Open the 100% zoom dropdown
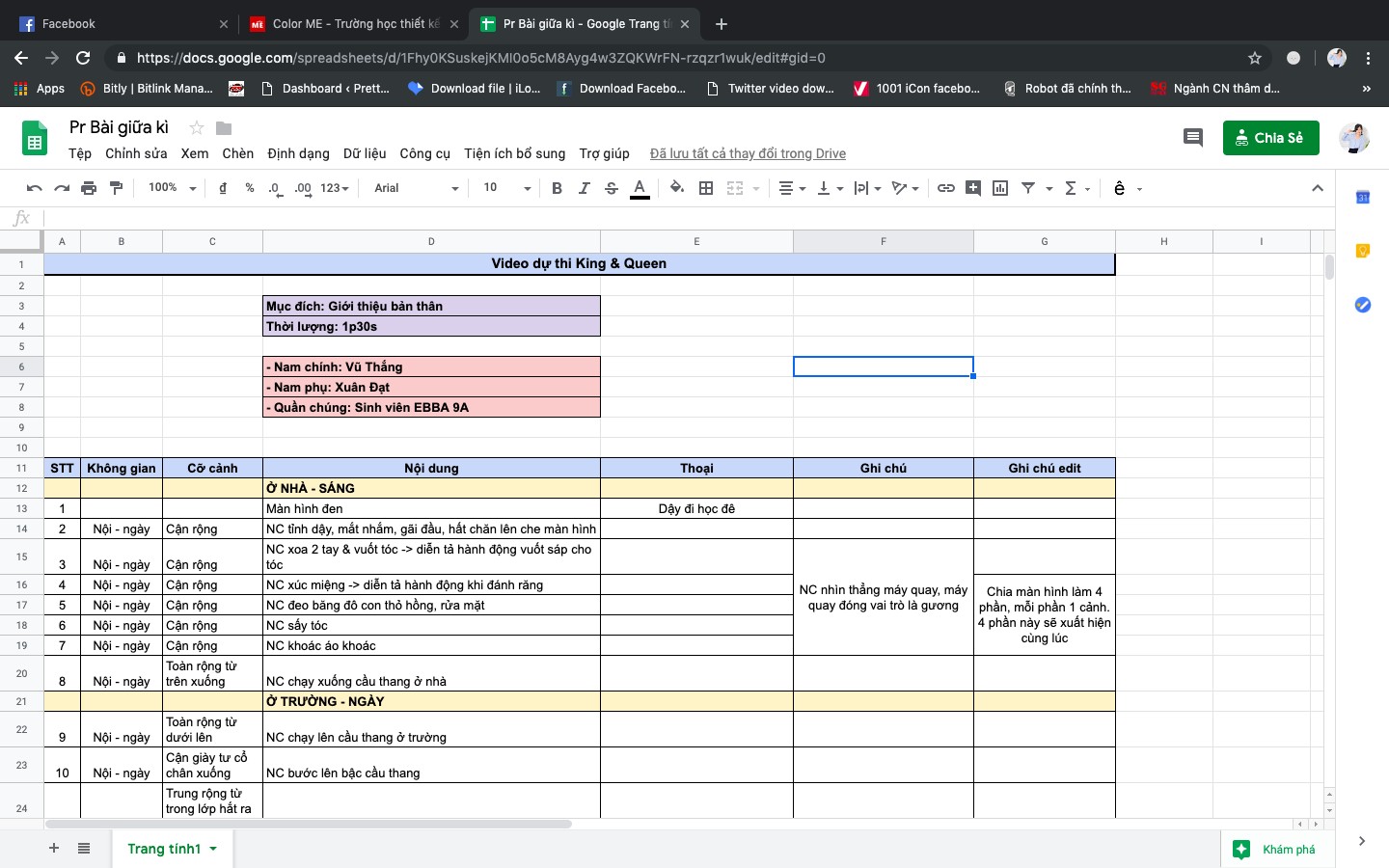 tap(172, 188)
